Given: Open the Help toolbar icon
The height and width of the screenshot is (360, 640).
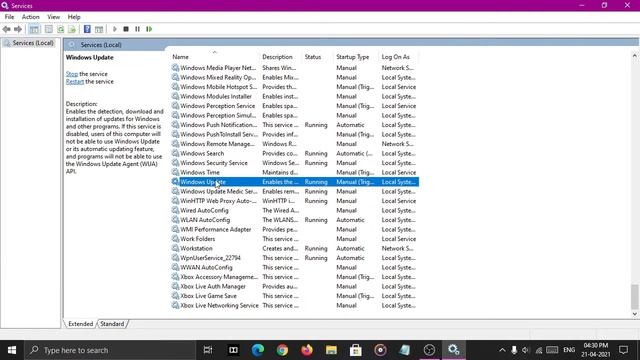Looking at the screenshot, I should coord(87,29).
